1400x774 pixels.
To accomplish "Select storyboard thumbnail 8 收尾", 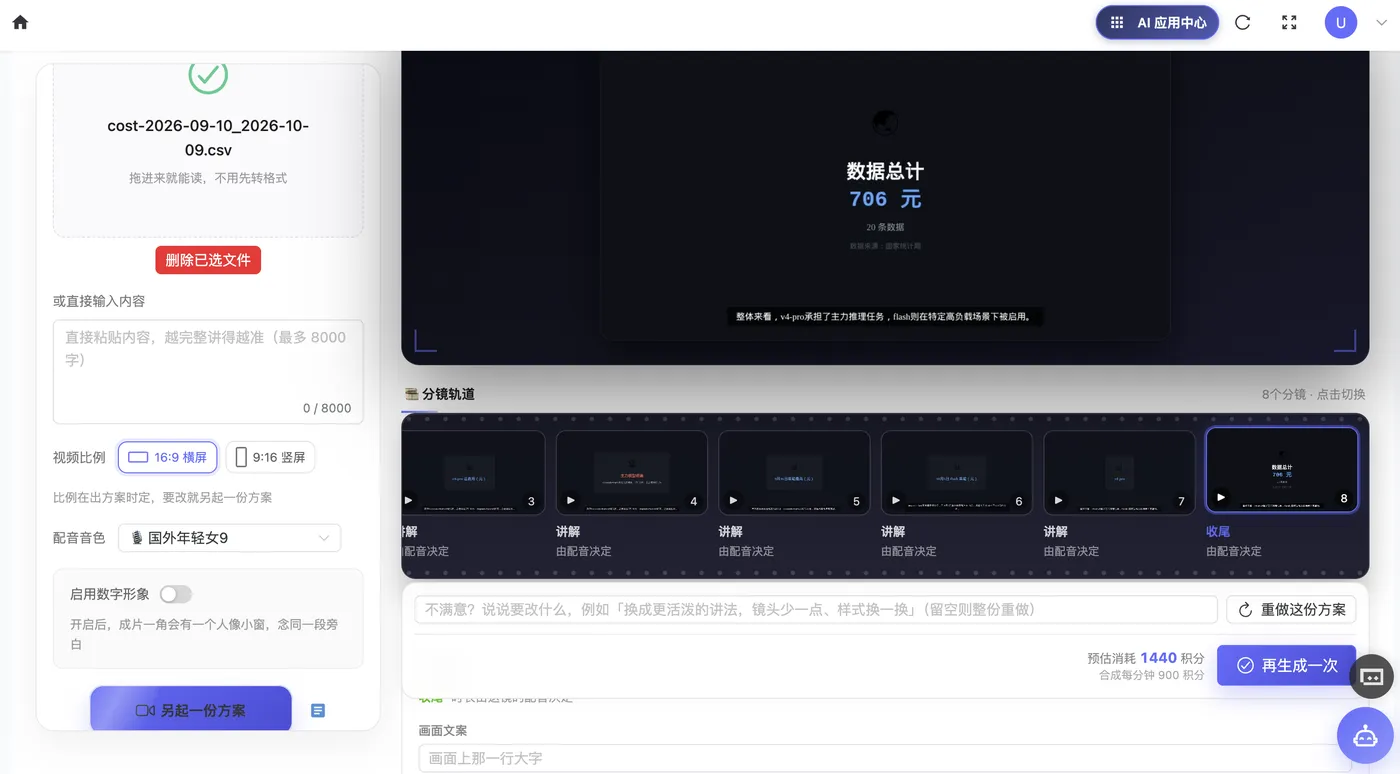I will (x=1282, y=470).
